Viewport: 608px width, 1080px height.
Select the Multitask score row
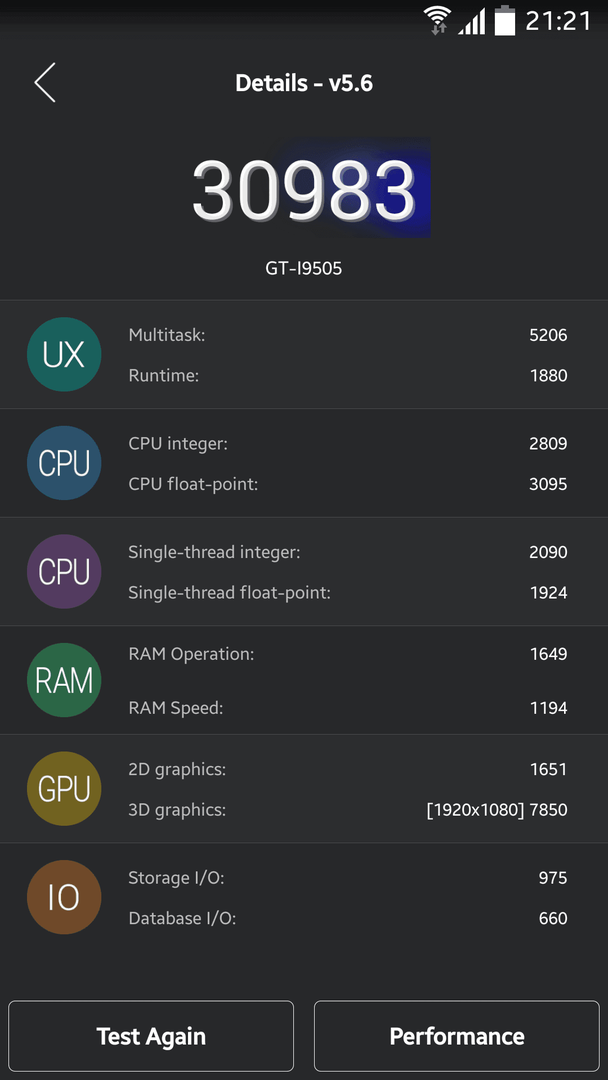coord(348,335)
